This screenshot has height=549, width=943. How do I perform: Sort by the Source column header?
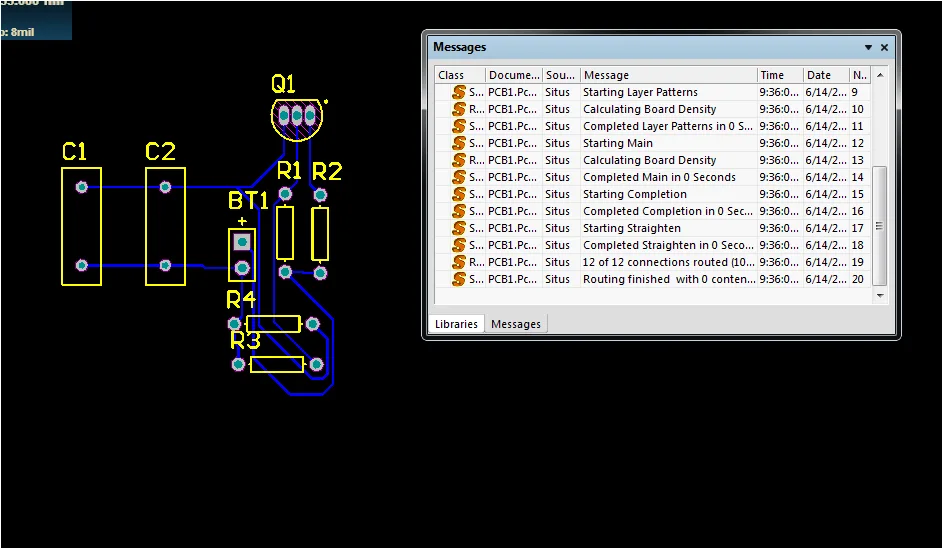click(561, 75)
